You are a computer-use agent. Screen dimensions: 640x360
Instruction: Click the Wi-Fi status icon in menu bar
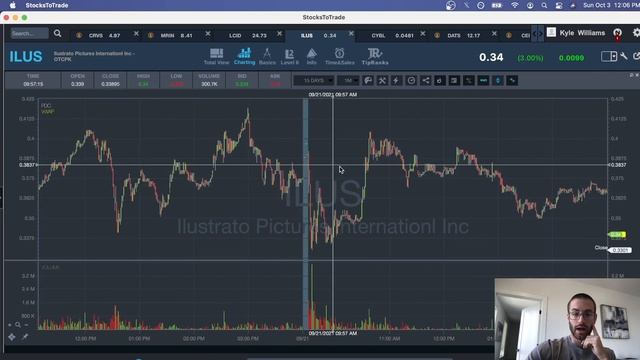pos(515,5)
